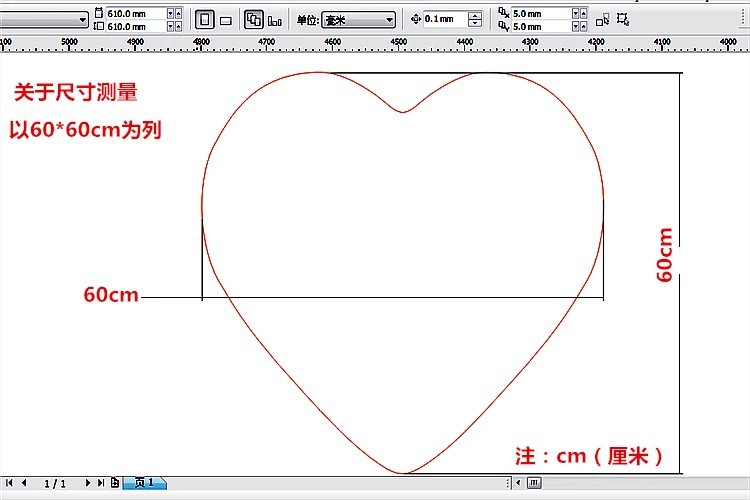Decrease page height with down arrow

click(x=170, y=26)
